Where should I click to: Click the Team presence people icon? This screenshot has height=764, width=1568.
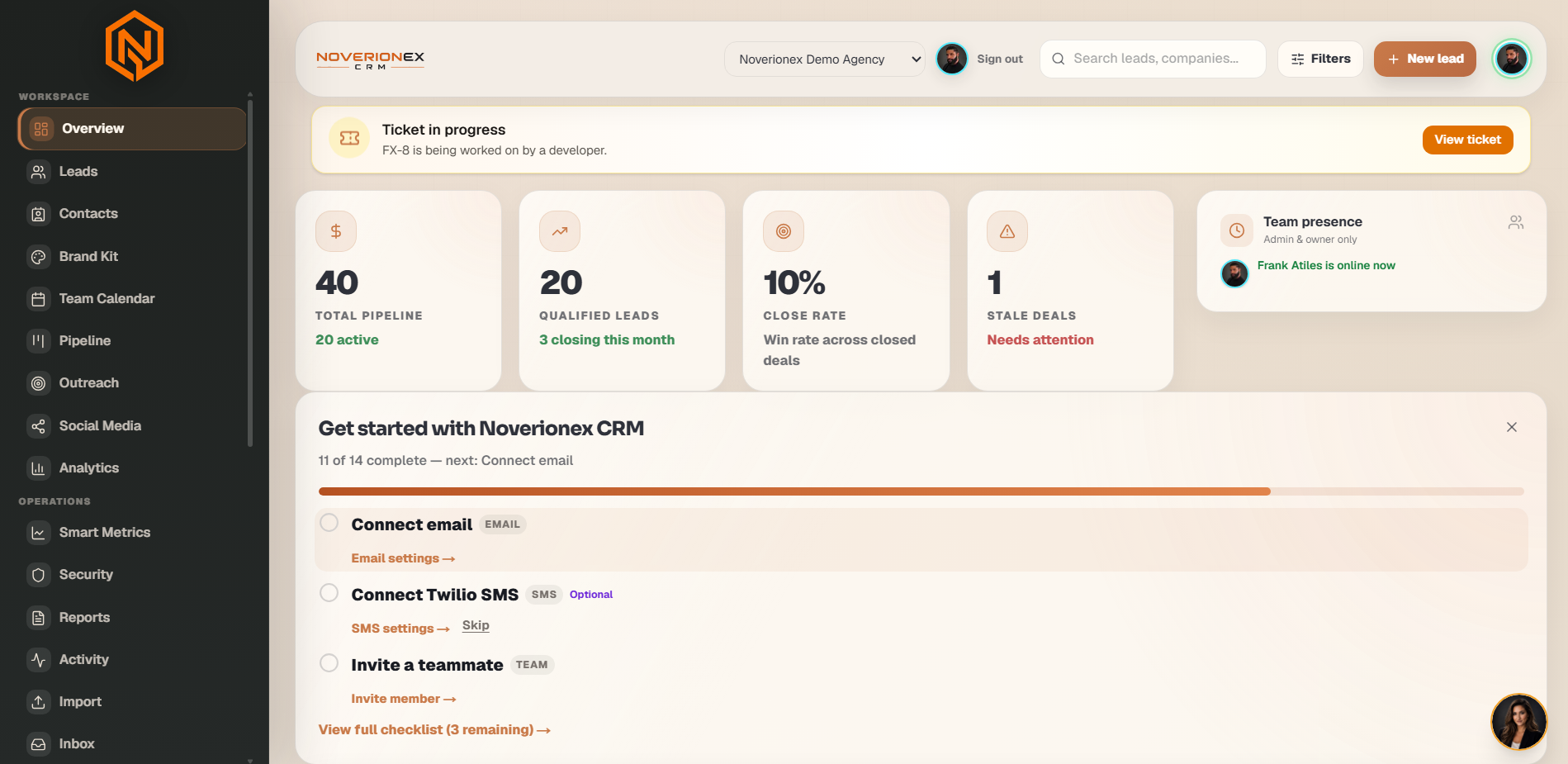(1516, 222)
